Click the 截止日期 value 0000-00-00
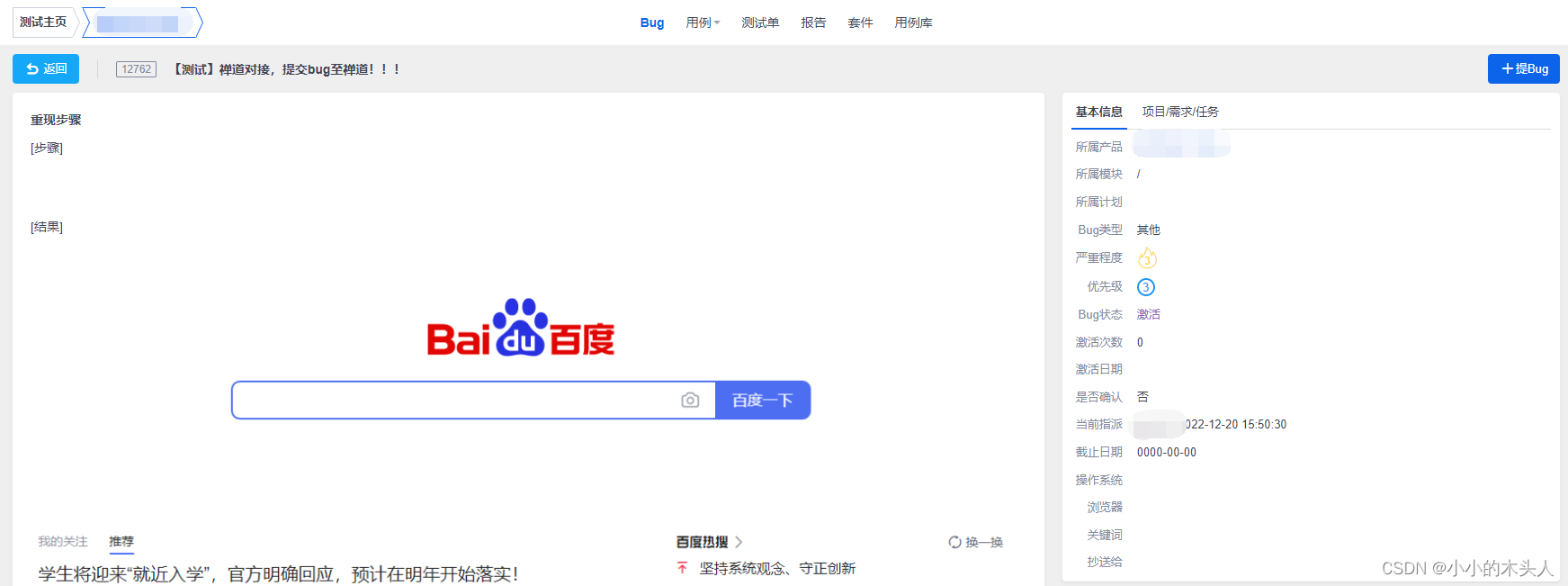Screen dimensions: 1568x586 tap(1167, 452)
